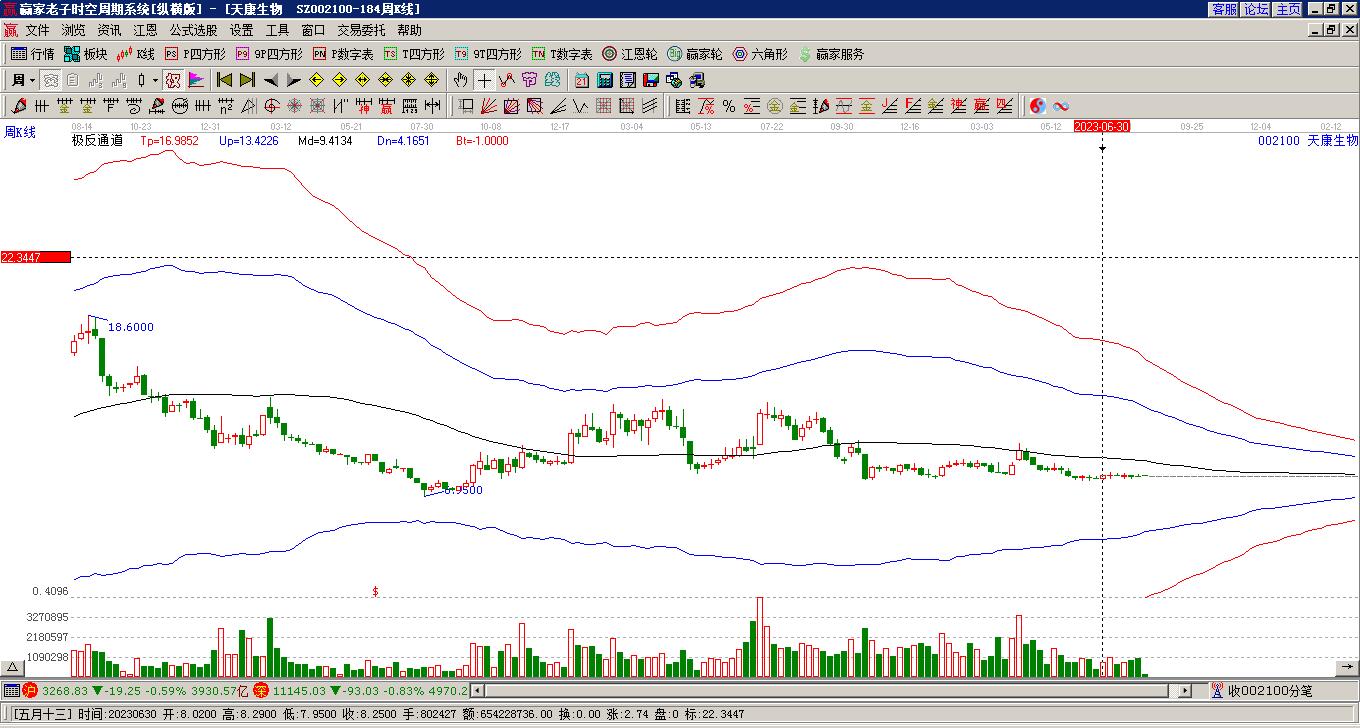
Task: Toggle the 权 price adjustment button
Action: (x=173, y=80)
